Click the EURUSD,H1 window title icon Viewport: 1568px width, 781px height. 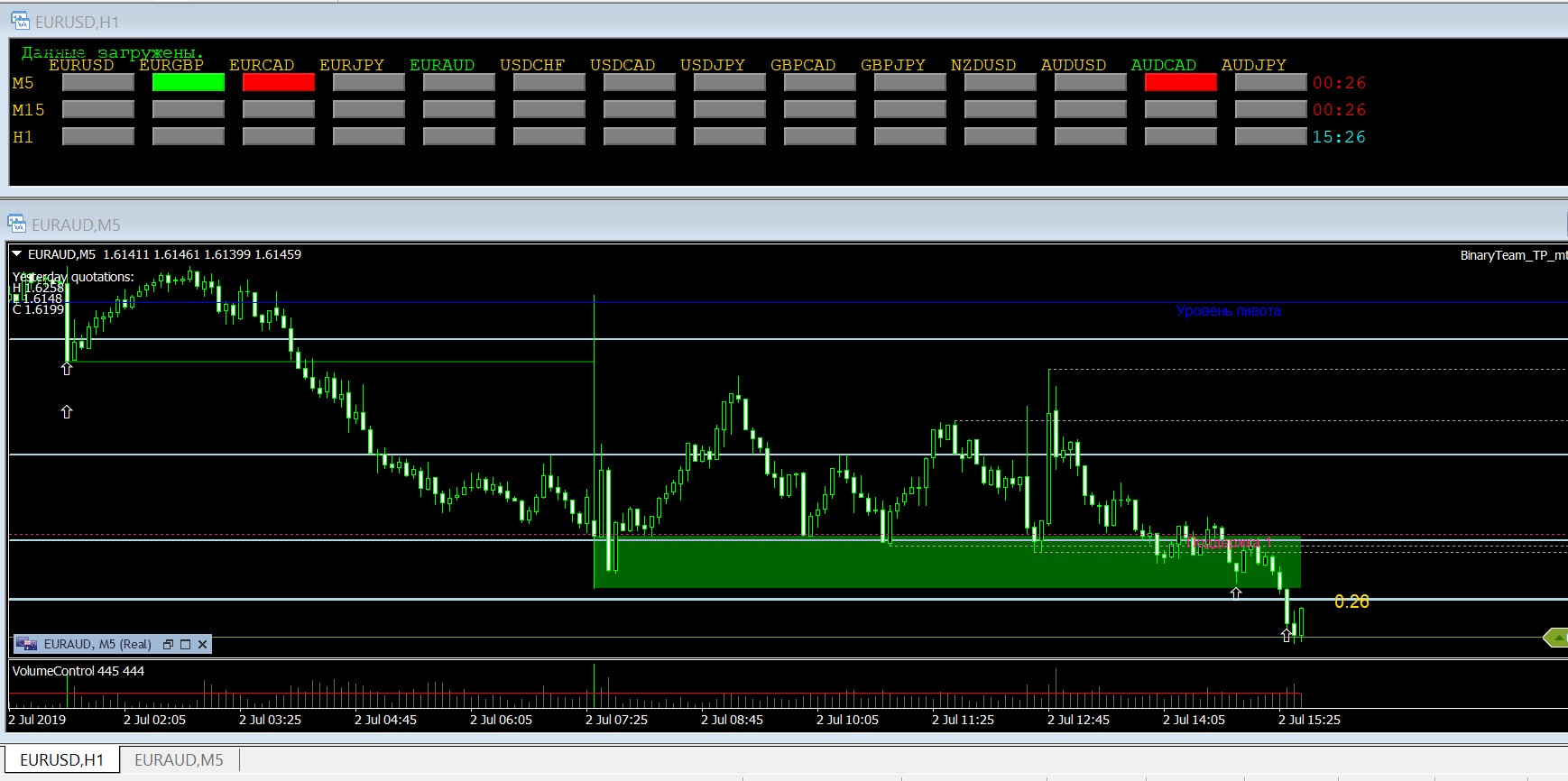pos(20,22)
